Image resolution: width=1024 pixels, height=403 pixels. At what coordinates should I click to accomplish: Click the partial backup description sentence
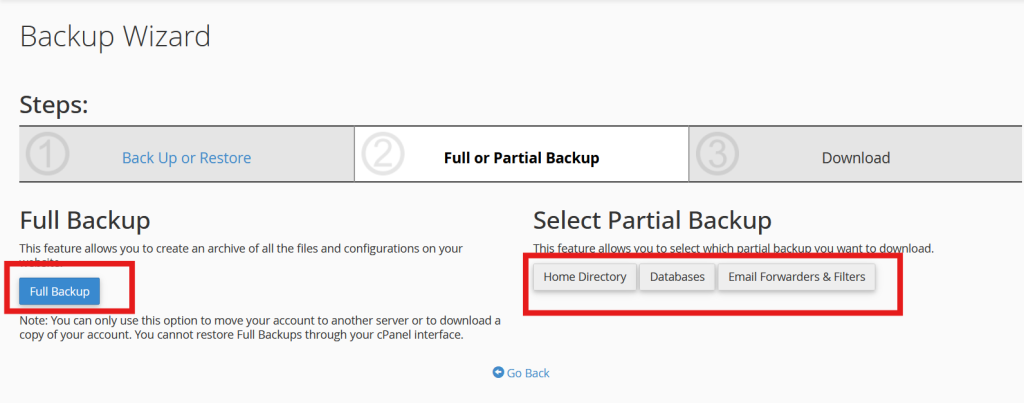pos(735,248)
